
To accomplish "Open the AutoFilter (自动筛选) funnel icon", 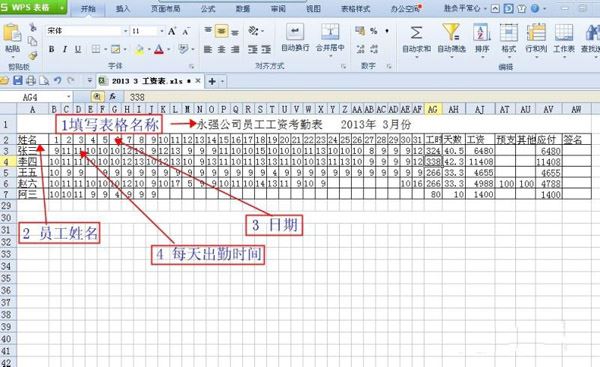I will [x=451, y=32].
